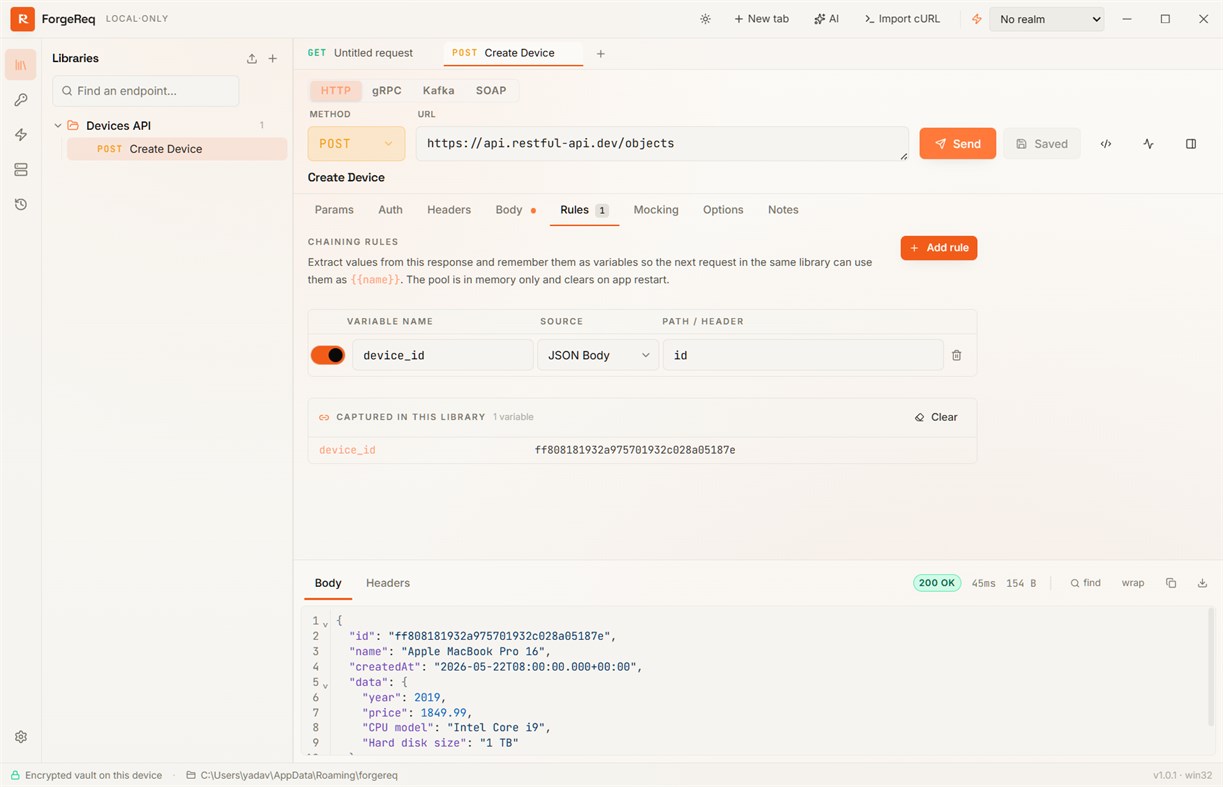Viewport: 1223px width, 787px height.
Task: Open the server stack sidebar icon
Action: tap(21, 170)
